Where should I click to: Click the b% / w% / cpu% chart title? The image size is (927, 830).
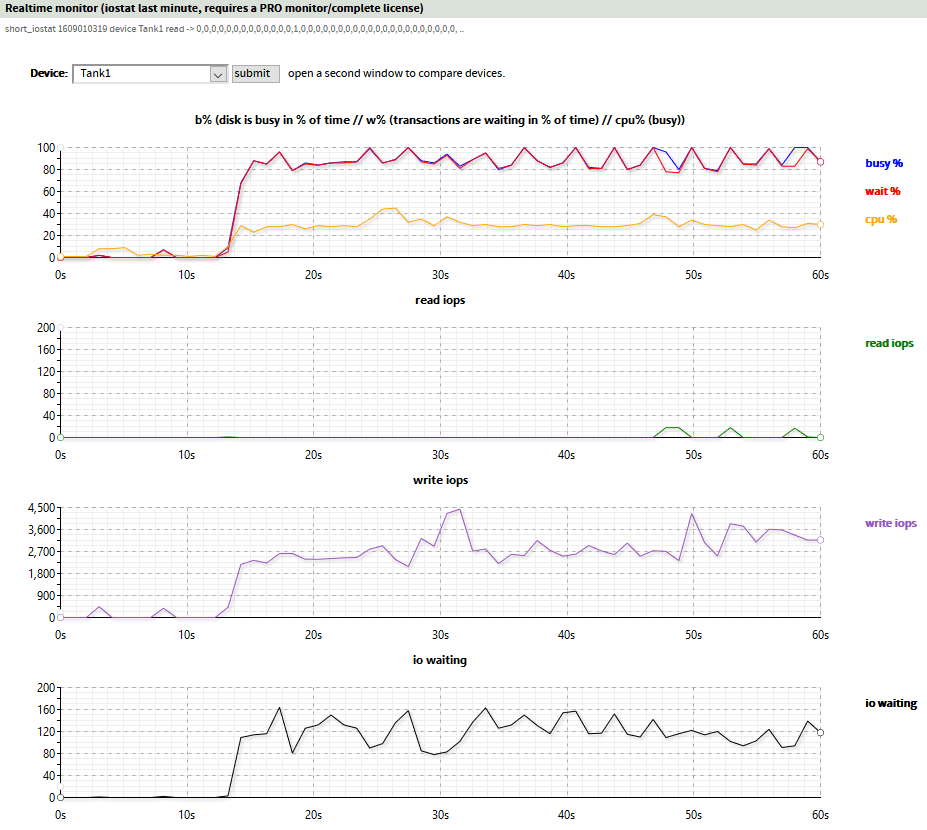click(x=440, y=120)
